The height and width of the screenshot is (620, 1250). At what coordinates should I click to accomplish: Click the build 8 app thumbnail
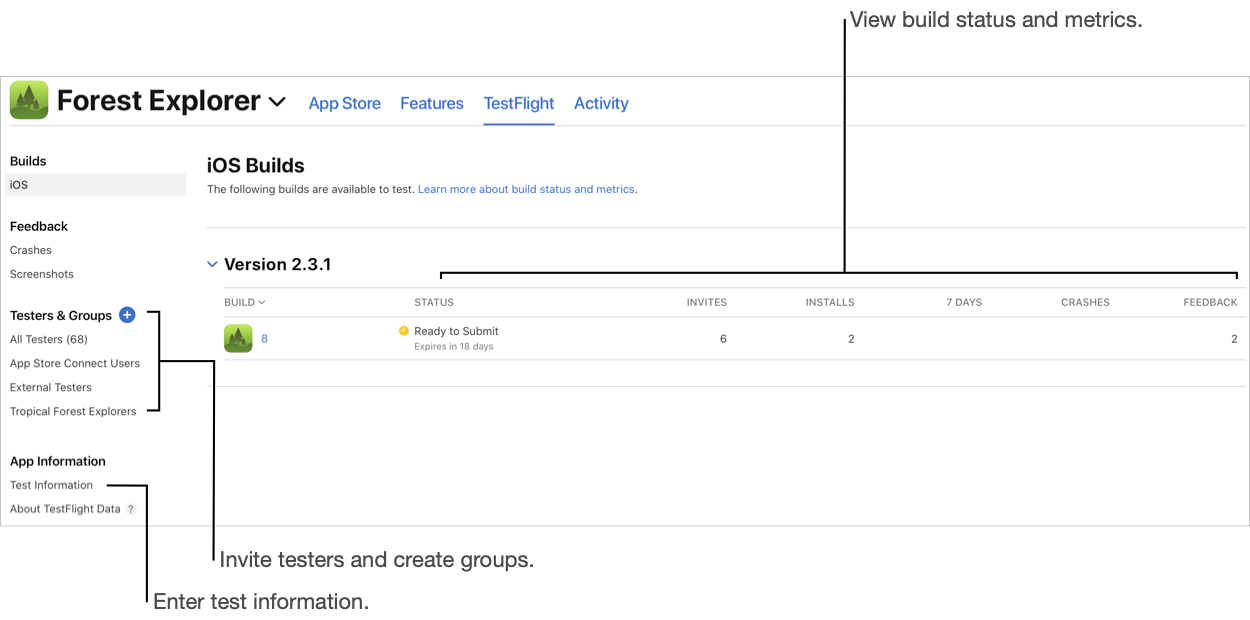pos(238,339)
